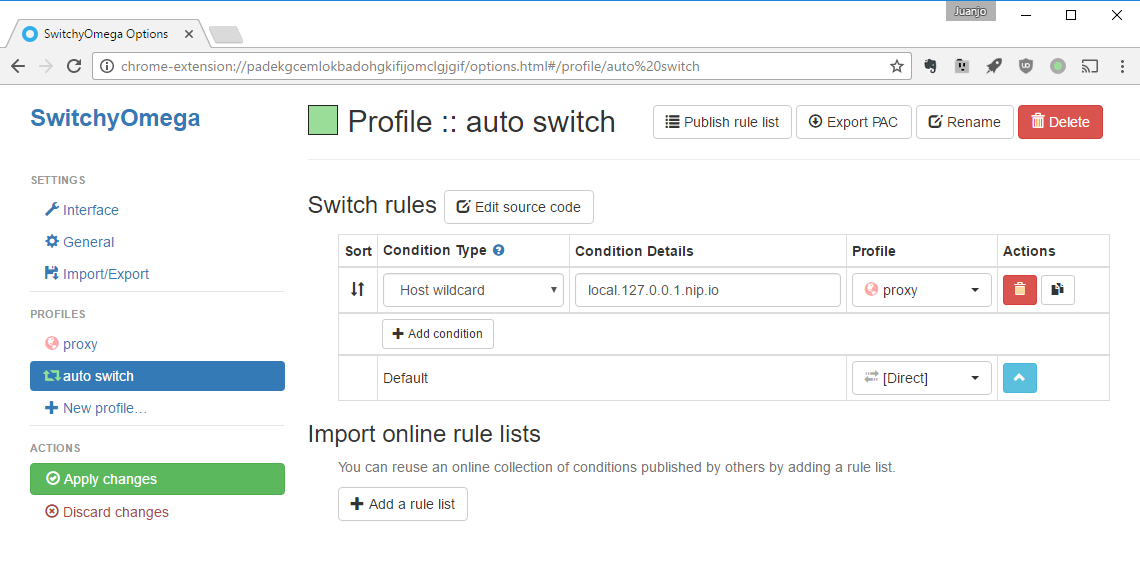Click Edit source code button
The width and height of the screenshot is (1140, 566).
coord(518,207)
